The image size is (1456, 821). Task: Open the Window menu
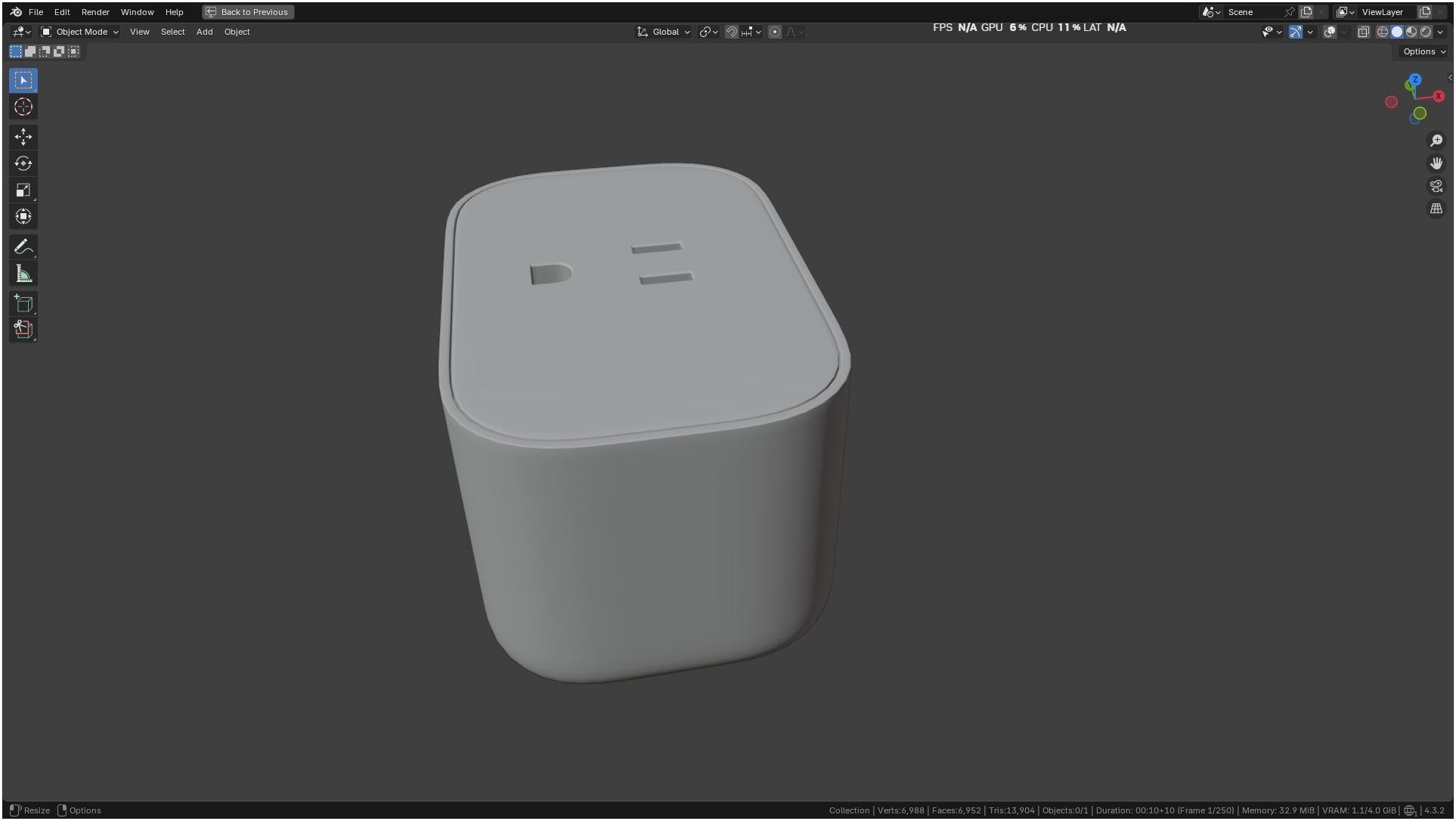137,12
